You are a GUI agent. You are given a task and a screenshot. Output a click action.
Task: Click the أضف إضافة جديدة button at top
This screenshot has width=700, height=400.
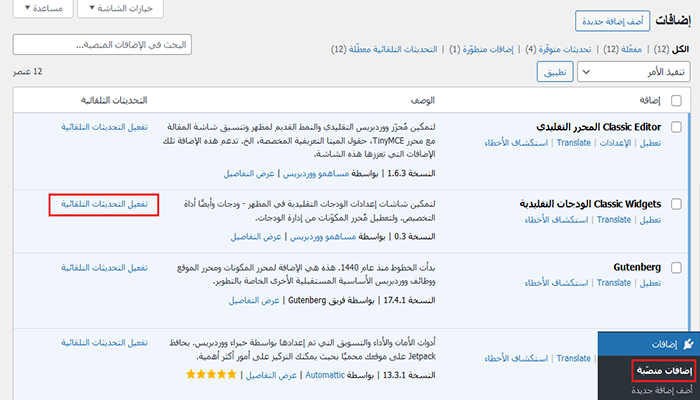pyautogui.click(x=612, y=21)
